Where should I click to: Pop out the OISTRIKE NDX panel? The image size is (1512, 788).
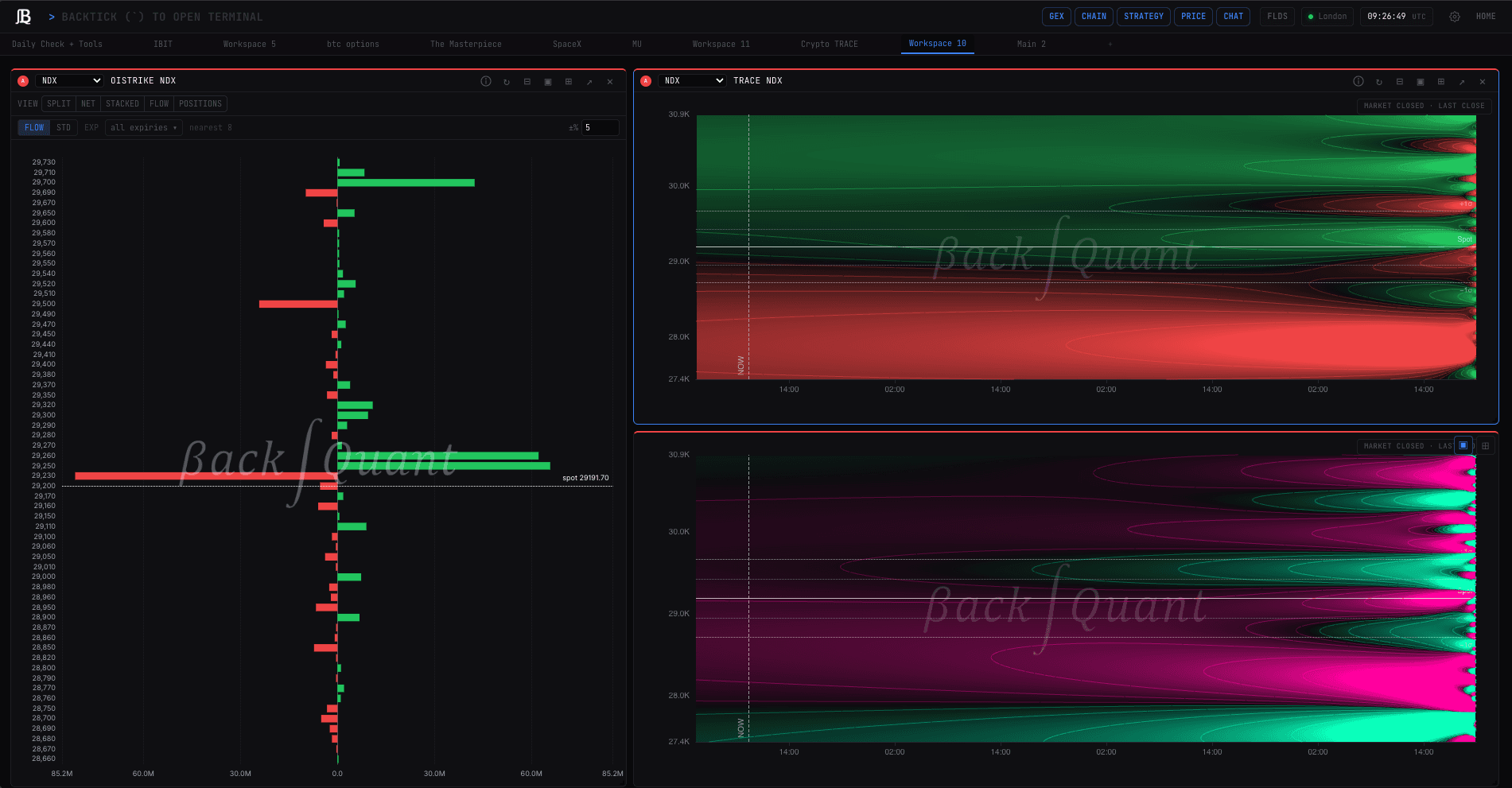(x=589, y=82)
